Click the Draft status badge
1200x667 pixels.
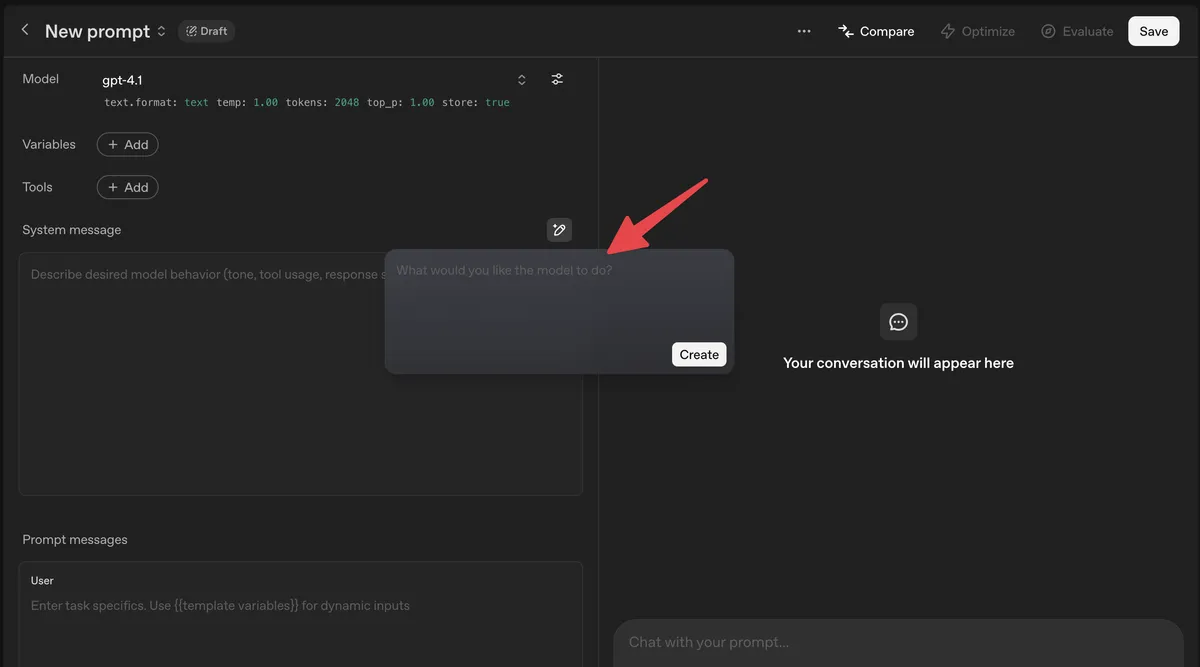206,31
